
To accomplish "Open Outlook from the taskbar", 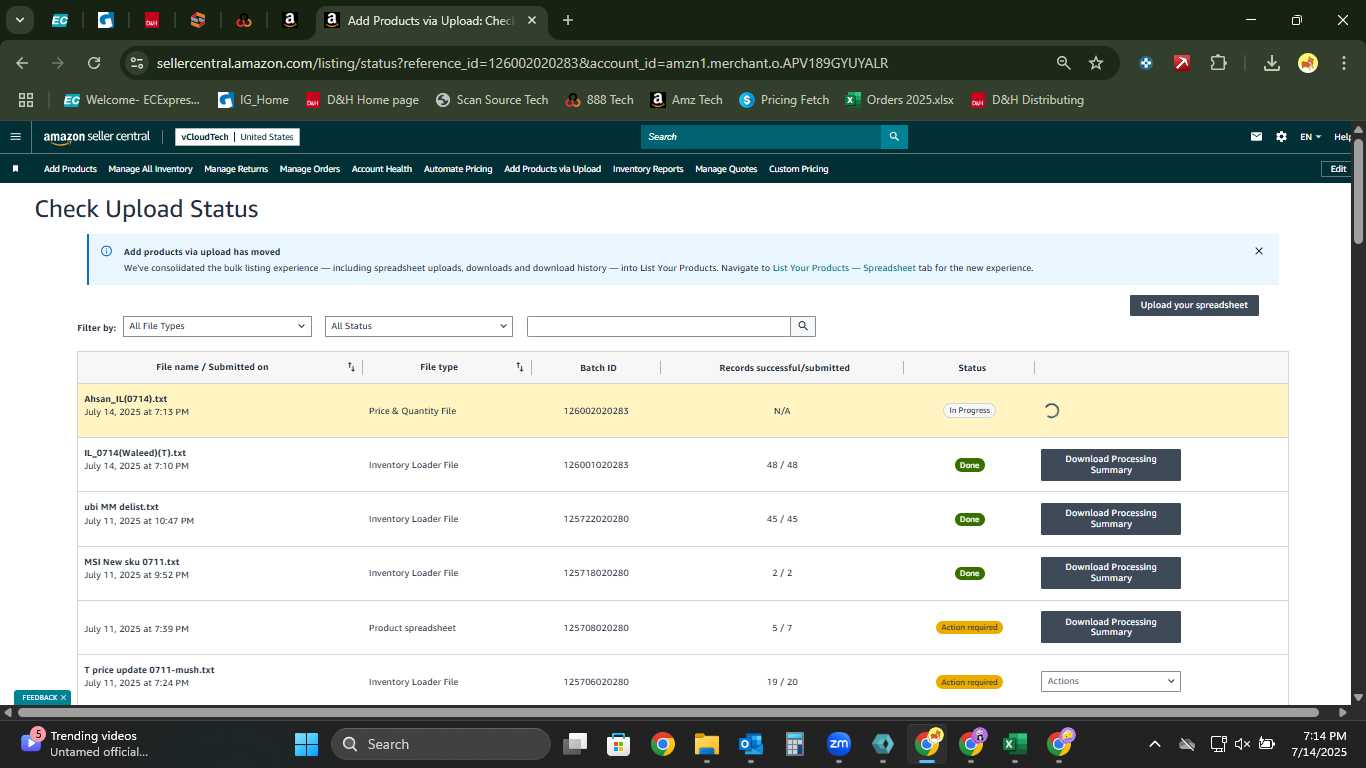I will tap(751, 744).
